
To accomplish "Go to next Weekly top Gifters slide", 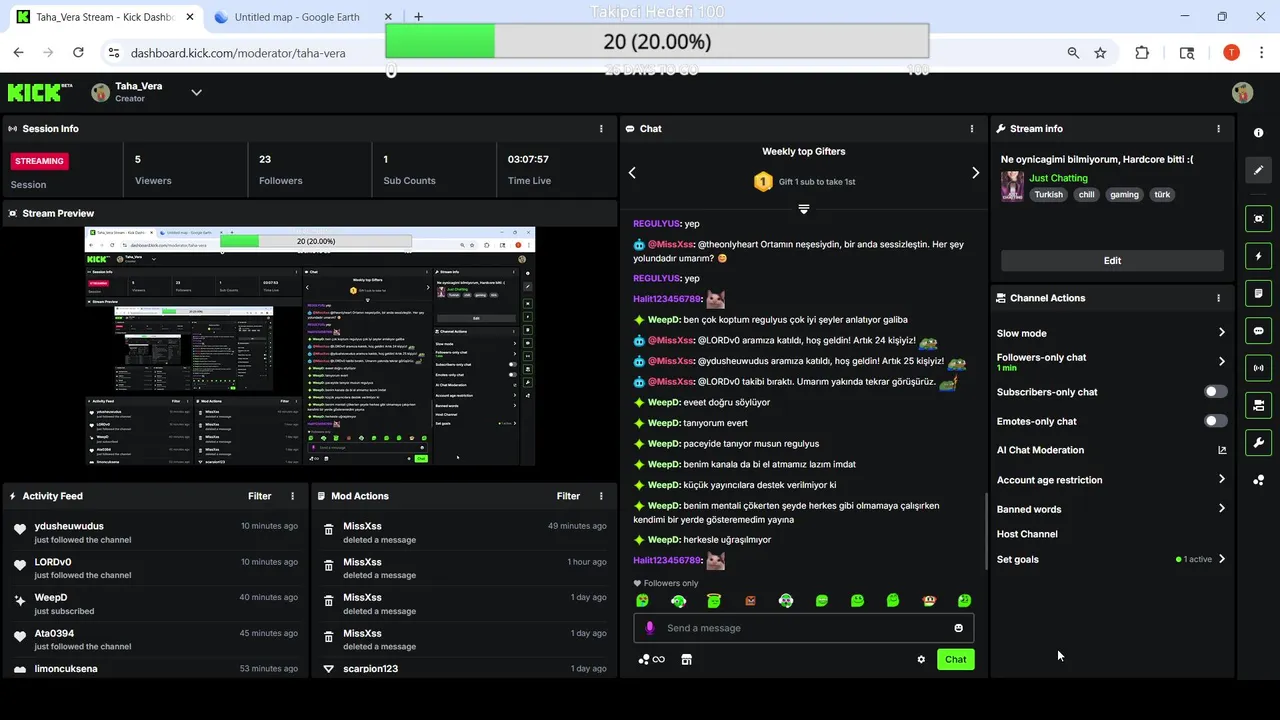I will click(x=976, y=173).
